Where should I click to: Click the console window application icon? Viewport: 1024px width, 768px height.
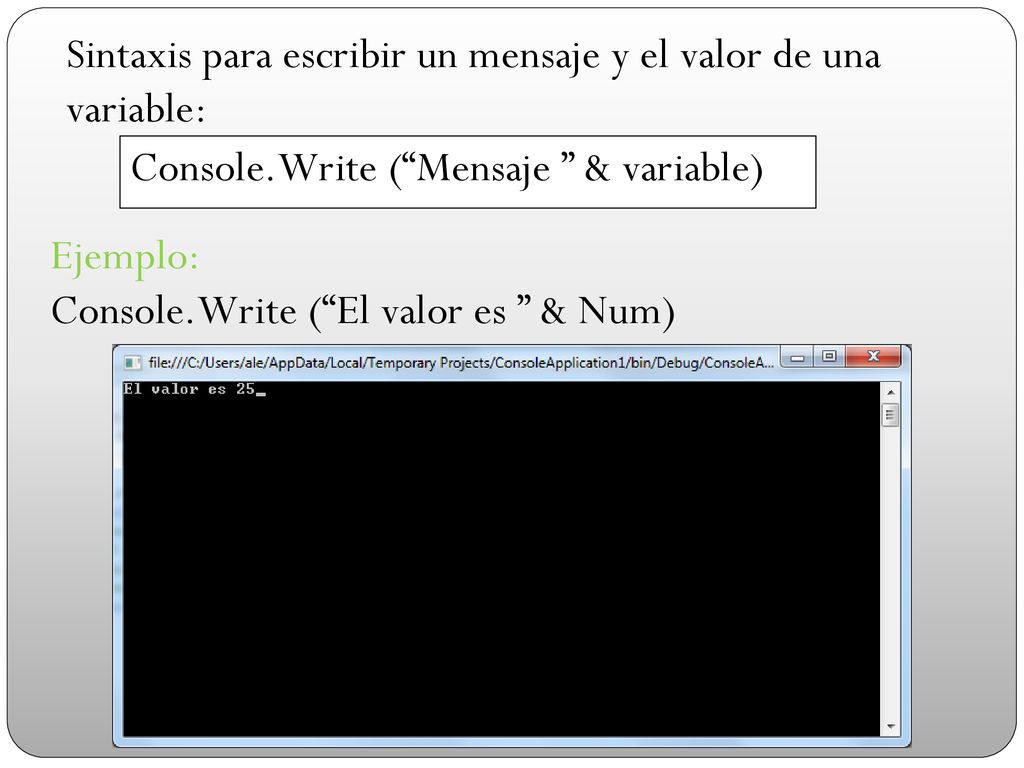coord(133,362)
